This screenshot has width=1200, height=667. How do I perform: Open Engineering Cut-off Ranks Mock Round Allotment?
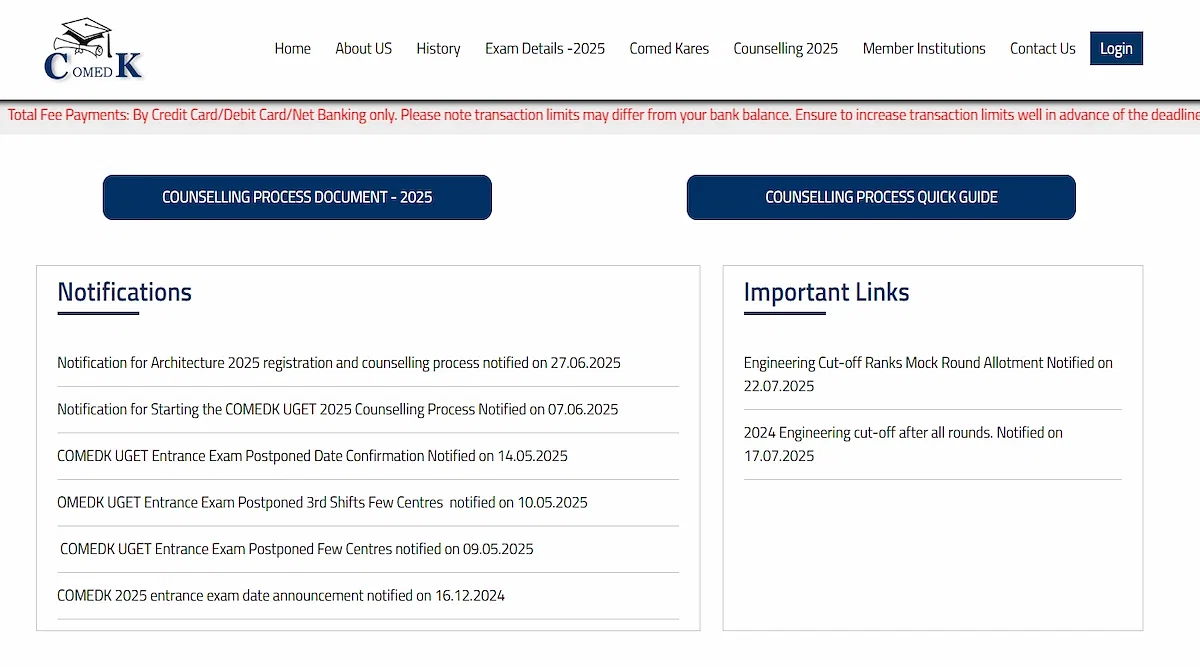(x=928, y=374)
